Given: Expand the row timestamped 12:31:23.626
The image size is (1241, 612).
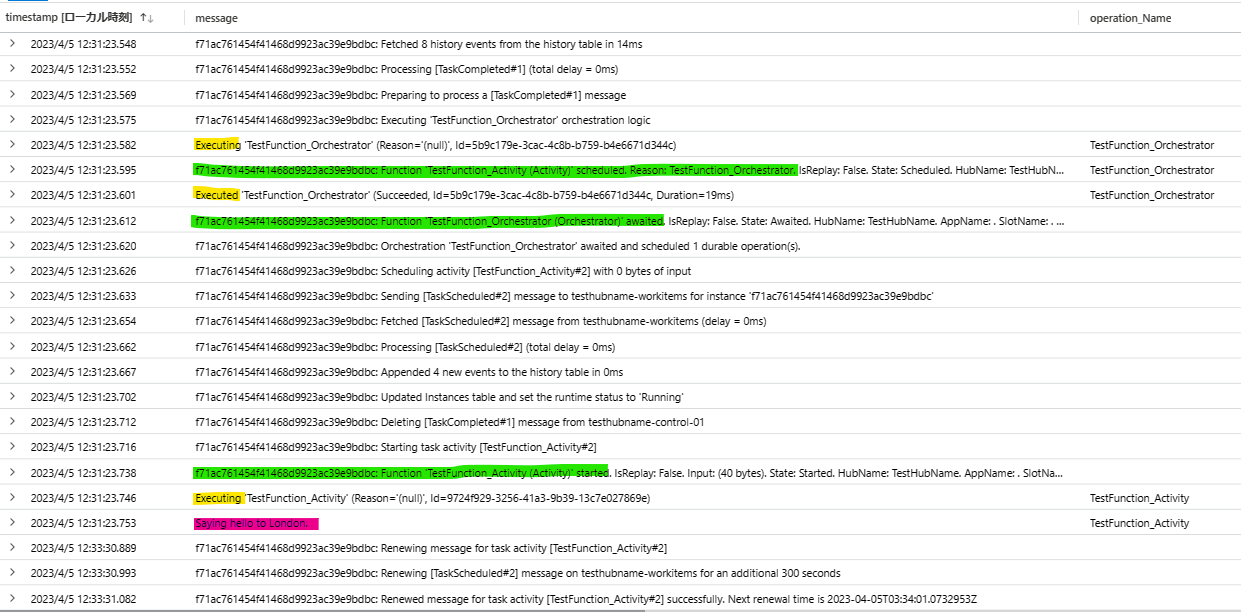Looking at the screenshot, I should [12, 271].
